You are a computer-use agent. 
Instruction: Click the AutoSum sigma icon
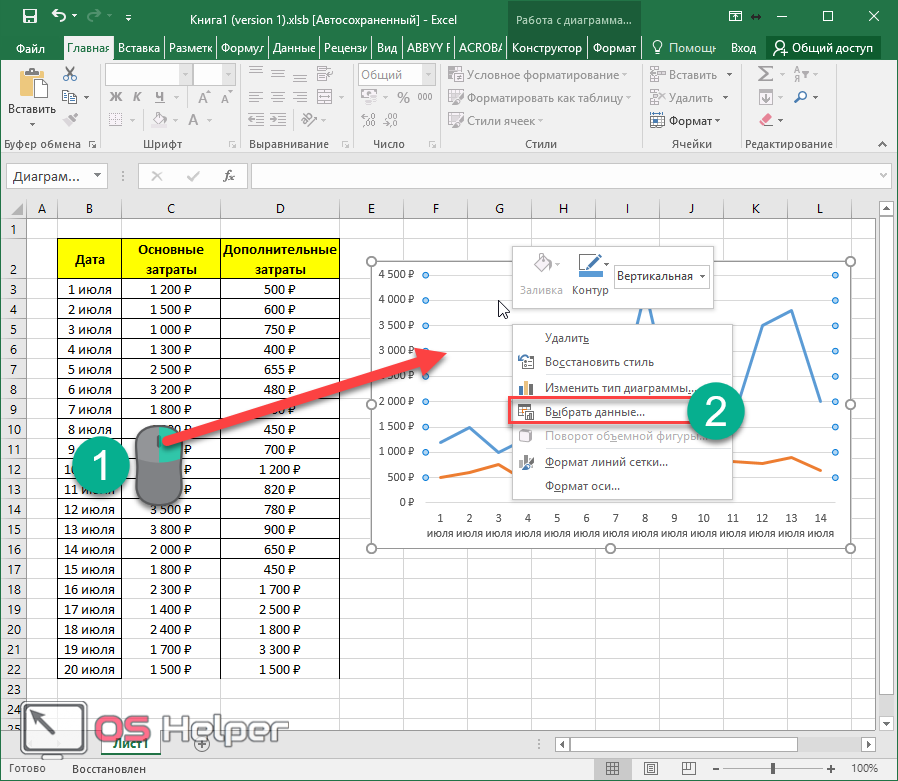pyautogui.click(x=765, y=74)
